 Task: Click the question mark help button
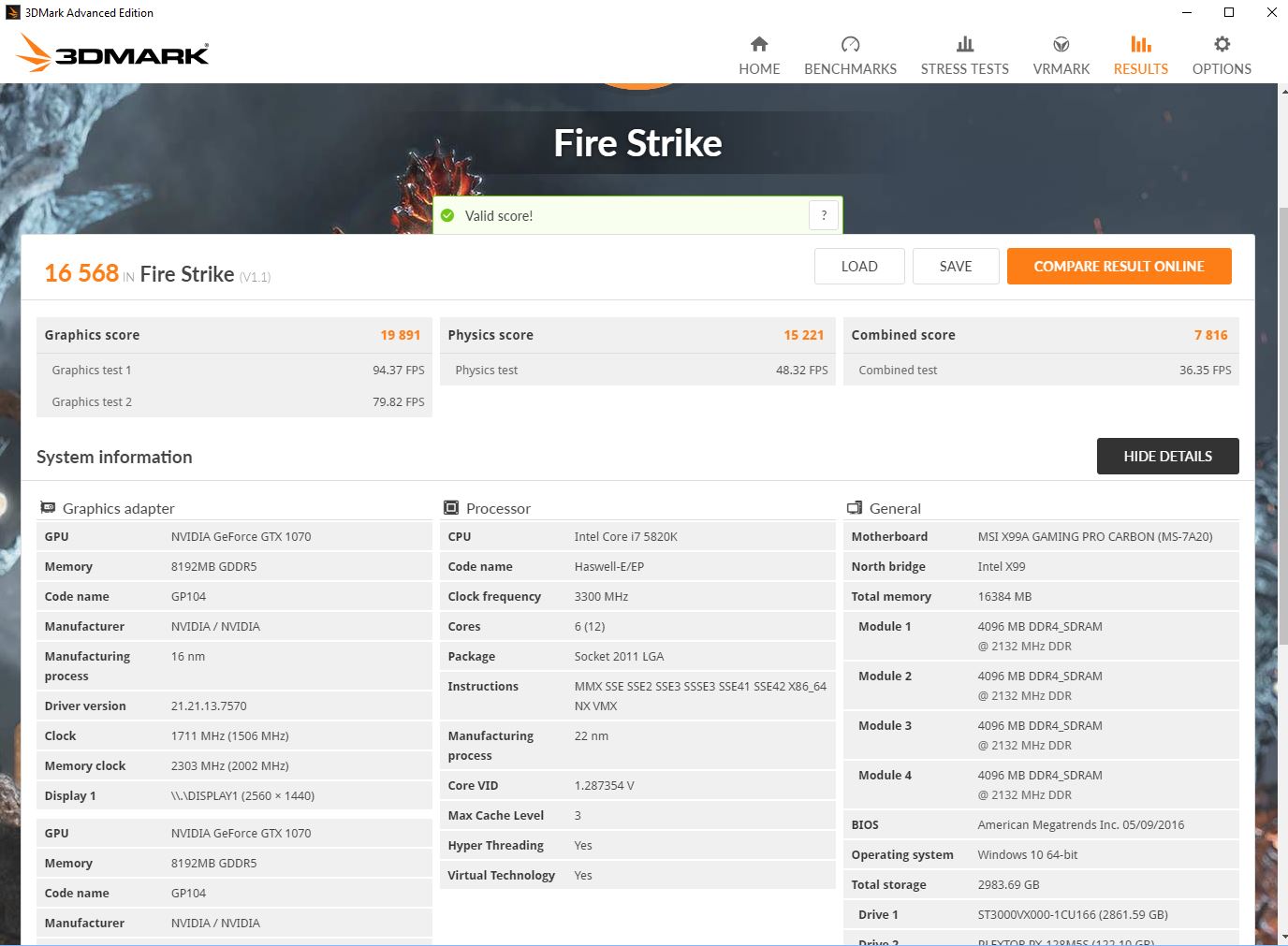pos(824,215)
